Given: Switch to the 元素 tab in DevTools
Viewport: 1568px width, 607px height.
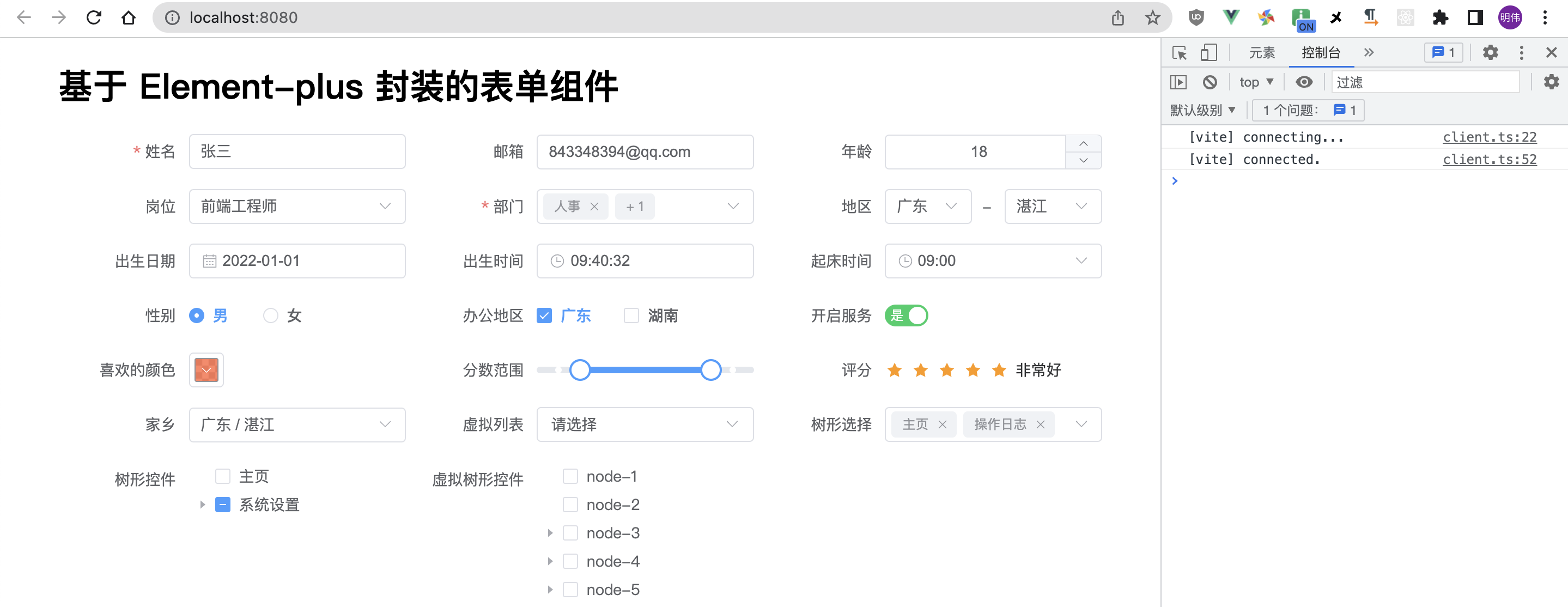Looking at the screenshot, I should point(1261,52).
